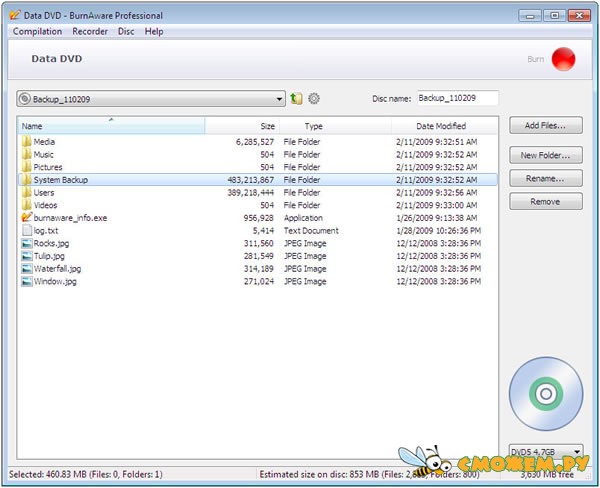Screen dimensions: 600x488
Task: Select the Waterfall.jpg file name
Action: (x=57, y=269)
